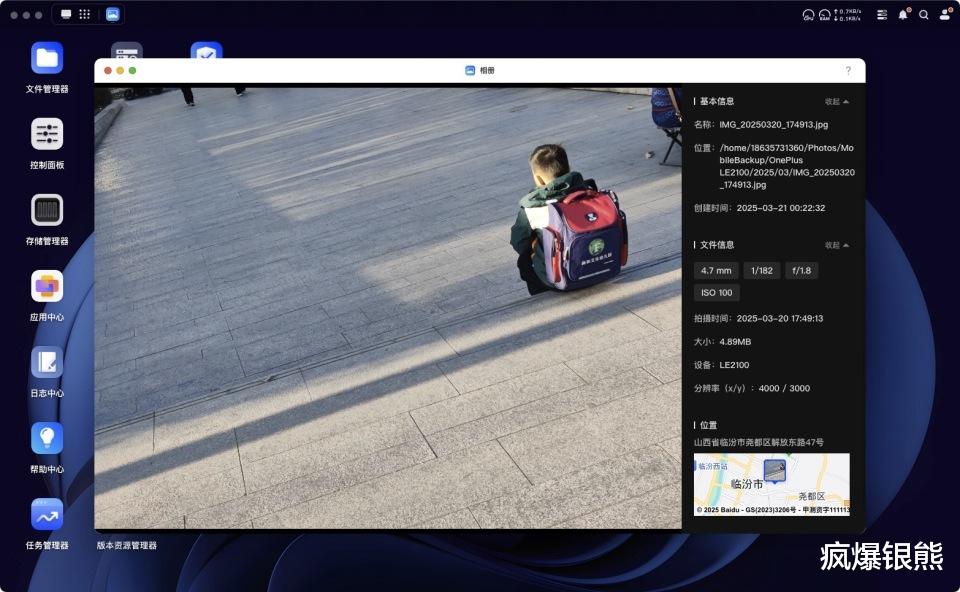This screenshot has height=592, width=960.
Task: Open the user account menu icon
Action: click(946, 14)
